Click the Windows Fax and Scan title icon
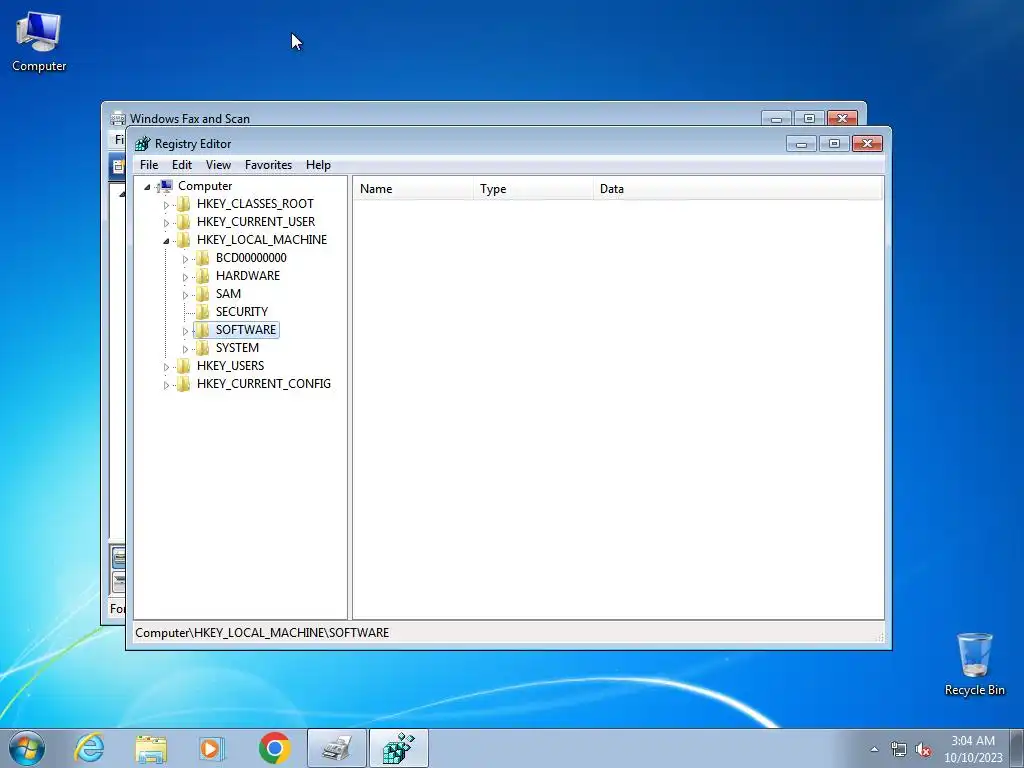This screenshot has height=768, width=1024. (118, 118)
